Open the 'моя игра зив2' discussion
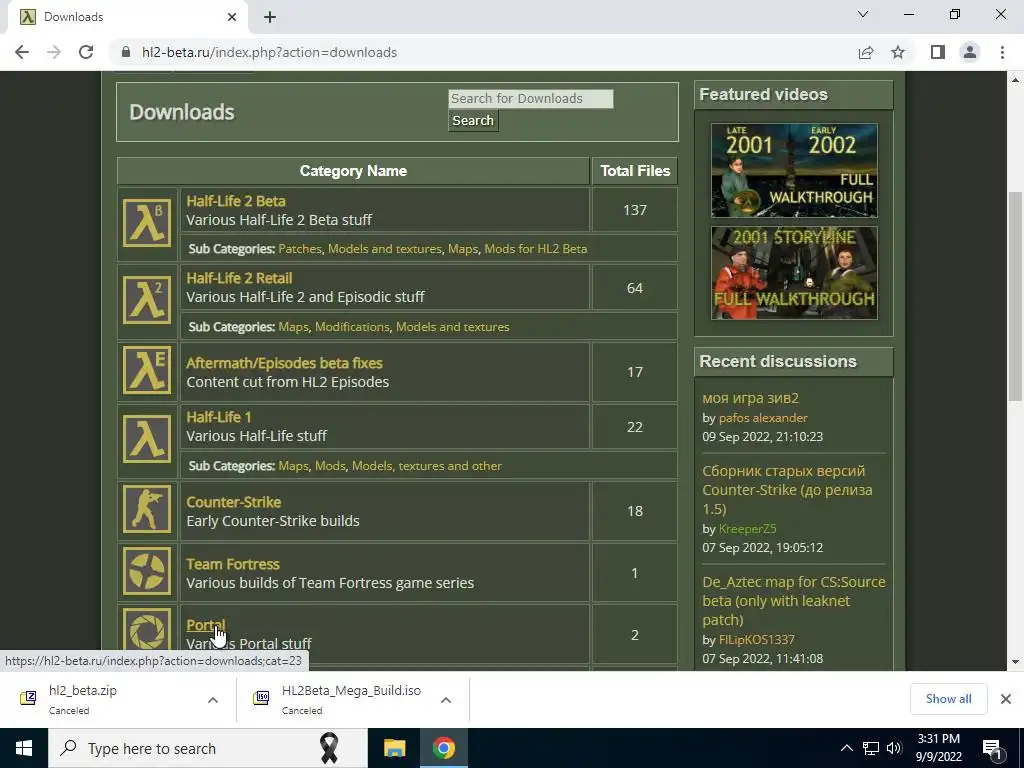The height and width of the screenshot is (768, 1024). tap(750, 398)
